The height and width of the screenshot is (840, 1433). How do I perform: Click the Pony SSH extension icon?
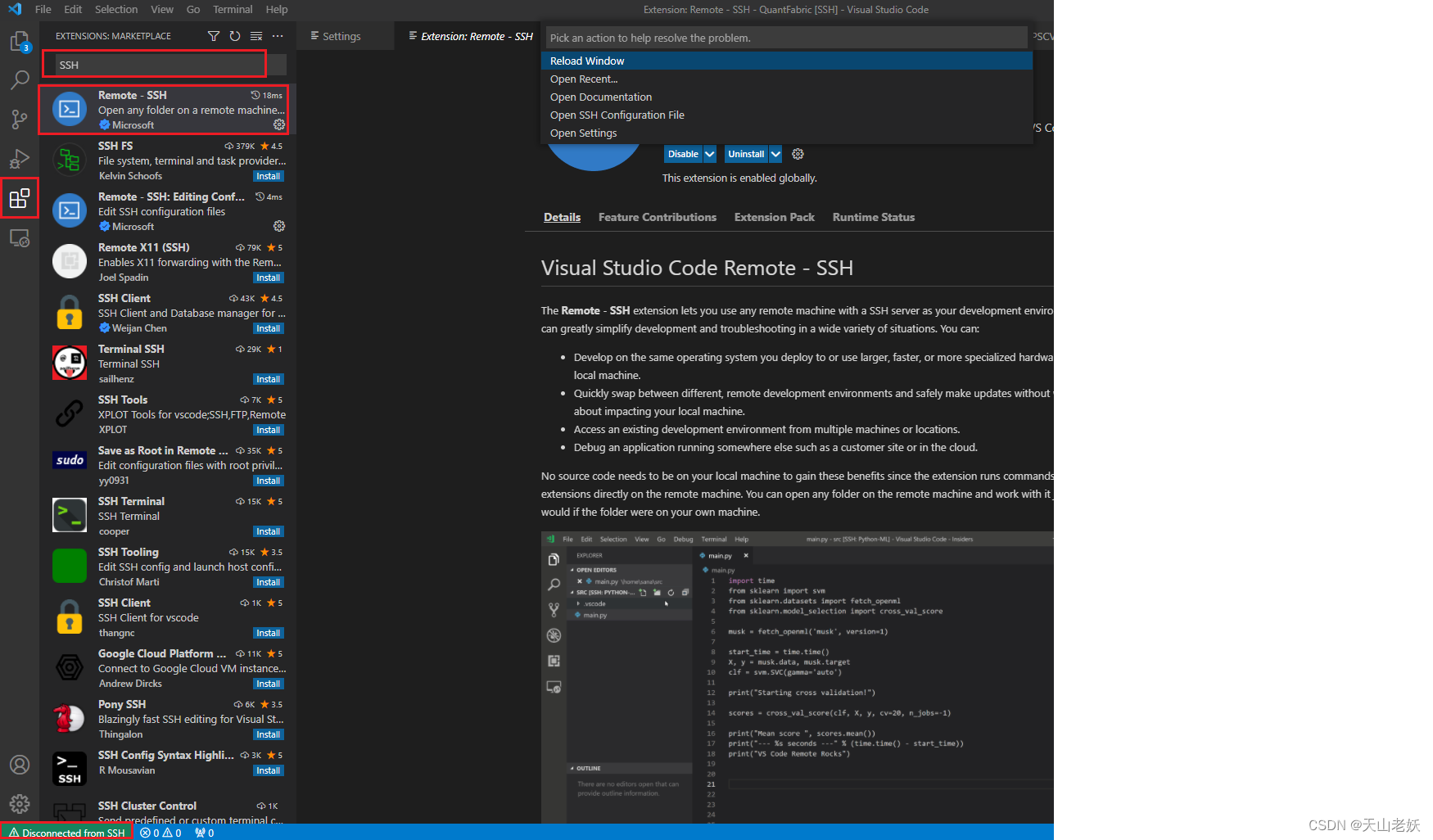point(70,718)
